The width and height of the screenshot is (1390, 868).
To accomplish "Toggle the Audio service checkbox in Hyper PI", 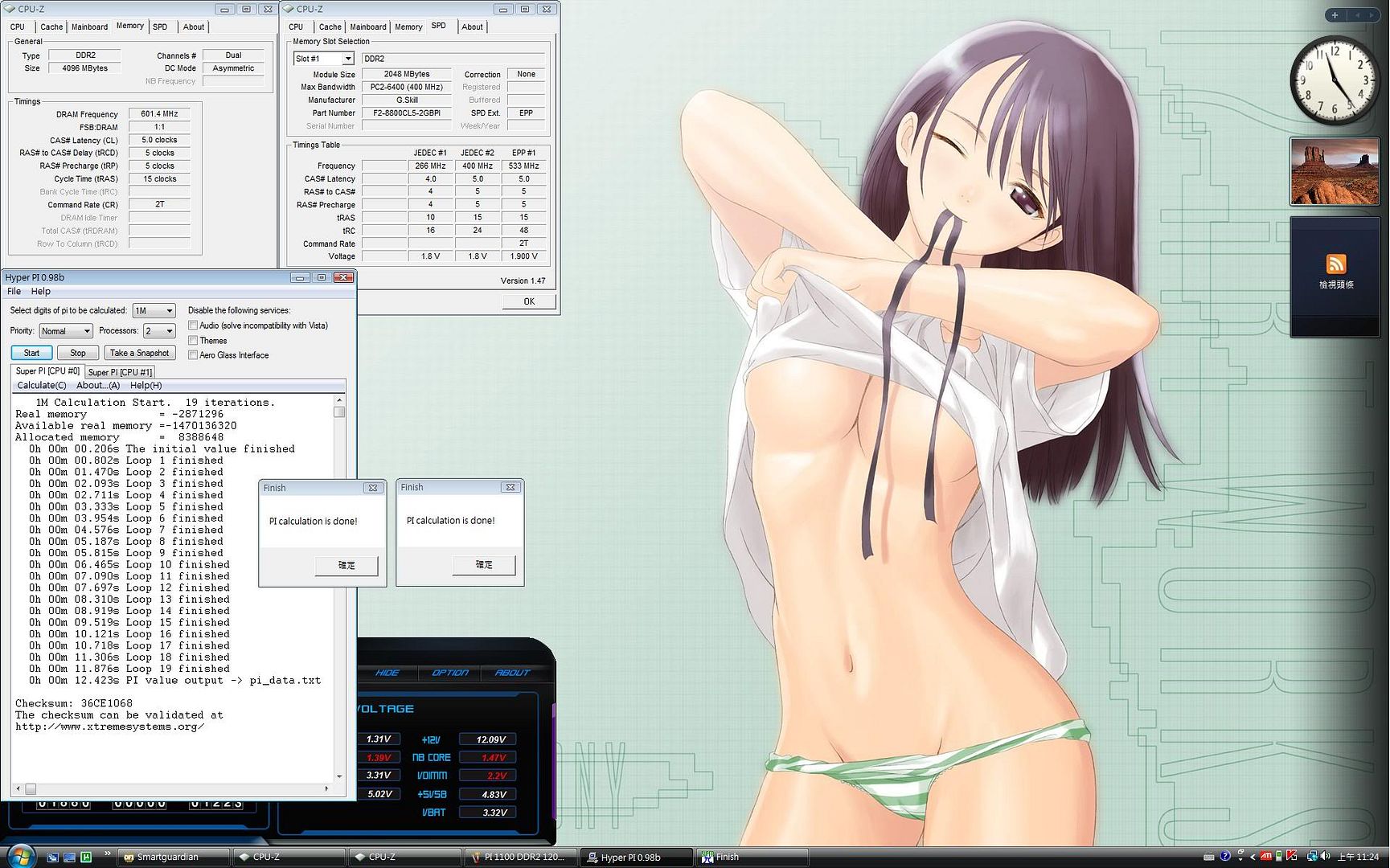I will tap(193, 325).
